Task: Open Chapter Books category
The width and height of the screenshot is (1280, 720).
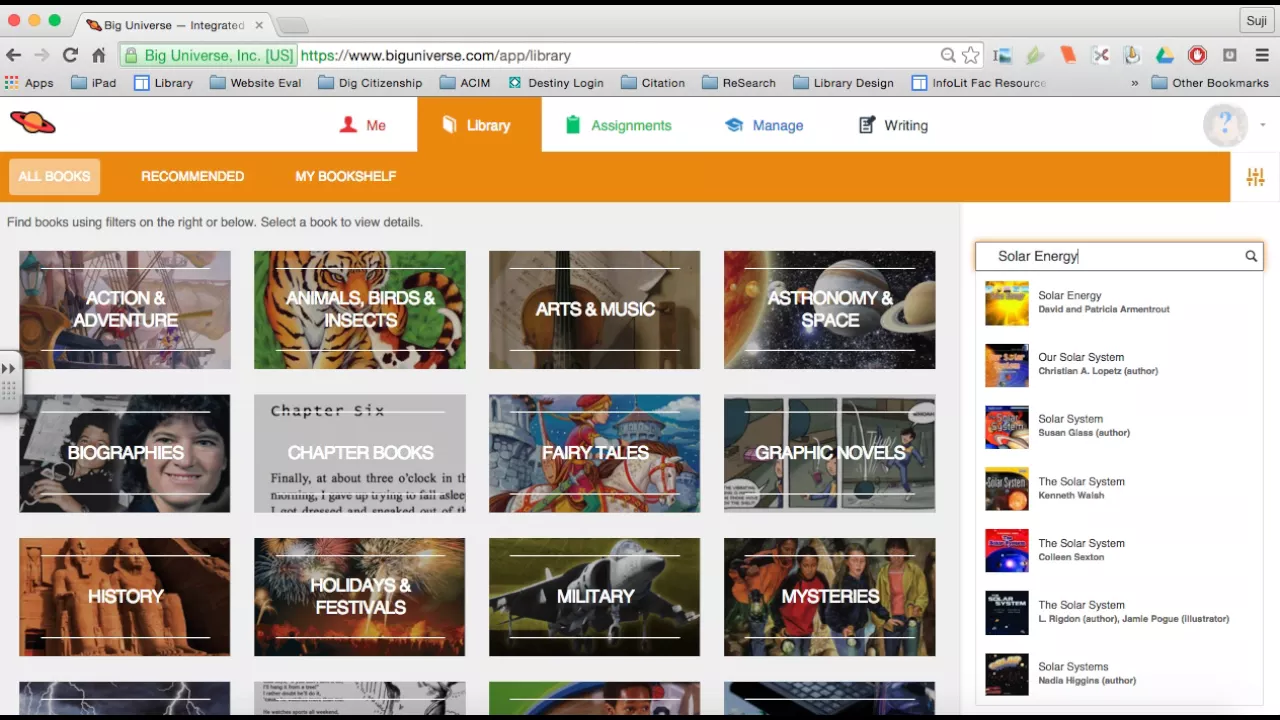Action: pos(360,453)
